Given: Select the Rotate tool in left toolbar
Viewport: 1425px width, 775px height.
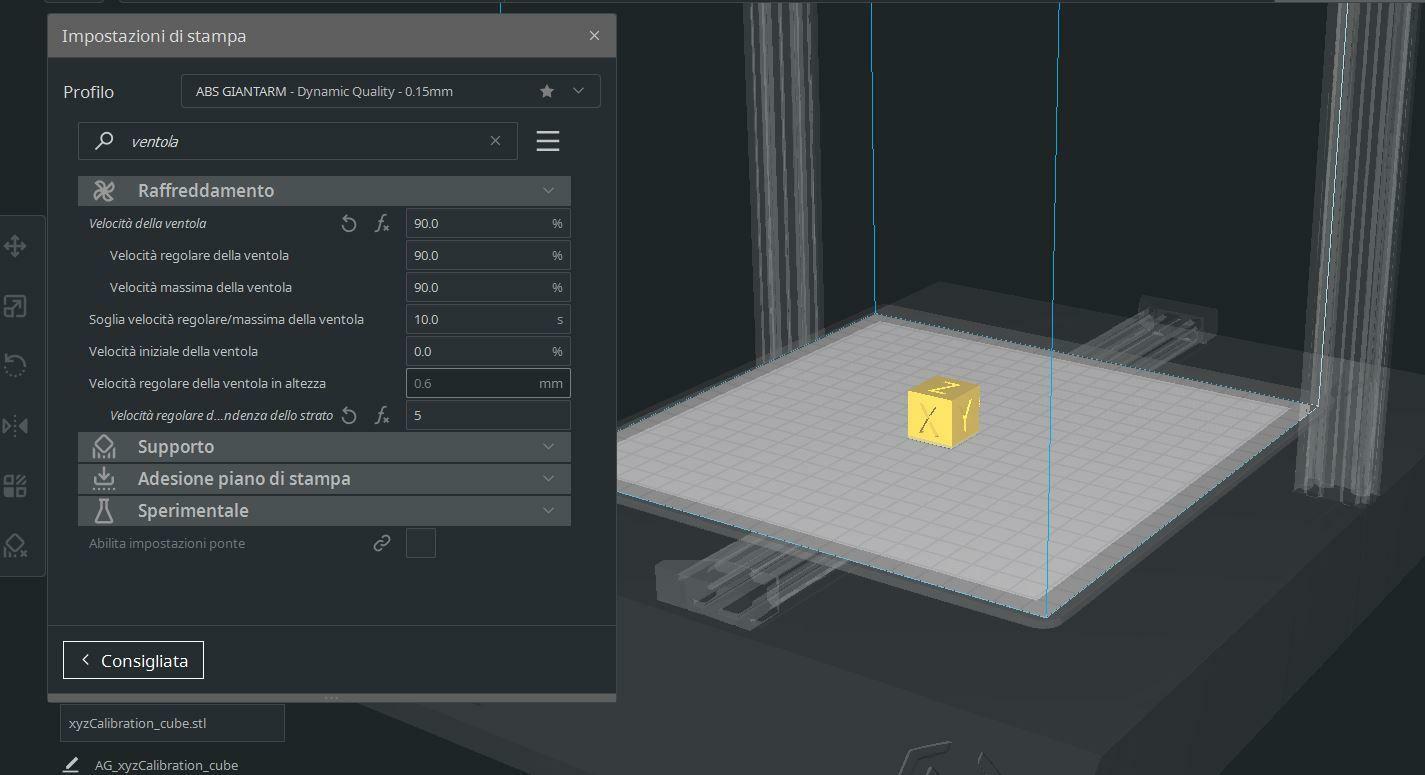Looking at the screenshot, I should [x=15, y=366].
